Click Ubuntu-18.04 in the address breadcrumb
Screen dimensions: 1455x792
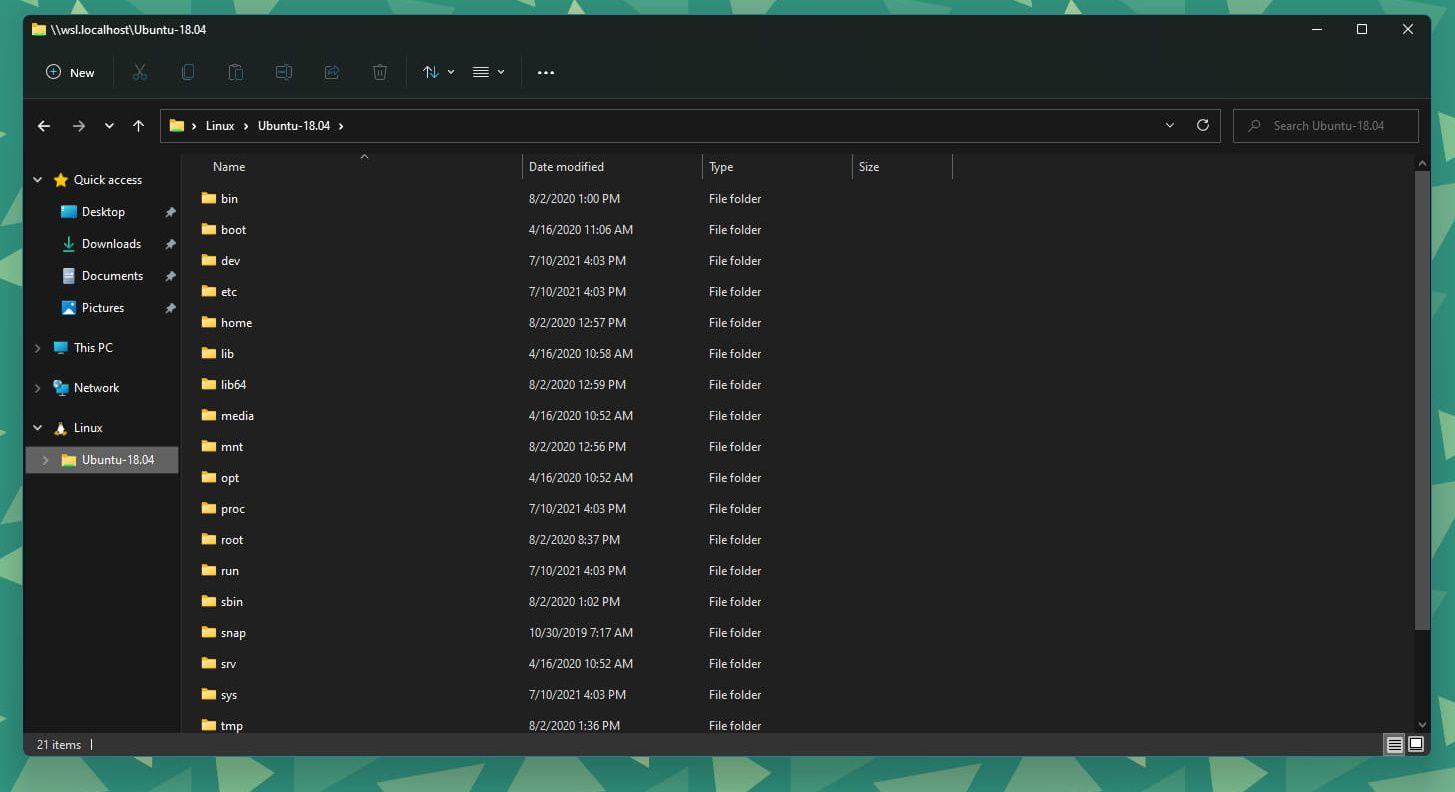pos(294,126)
